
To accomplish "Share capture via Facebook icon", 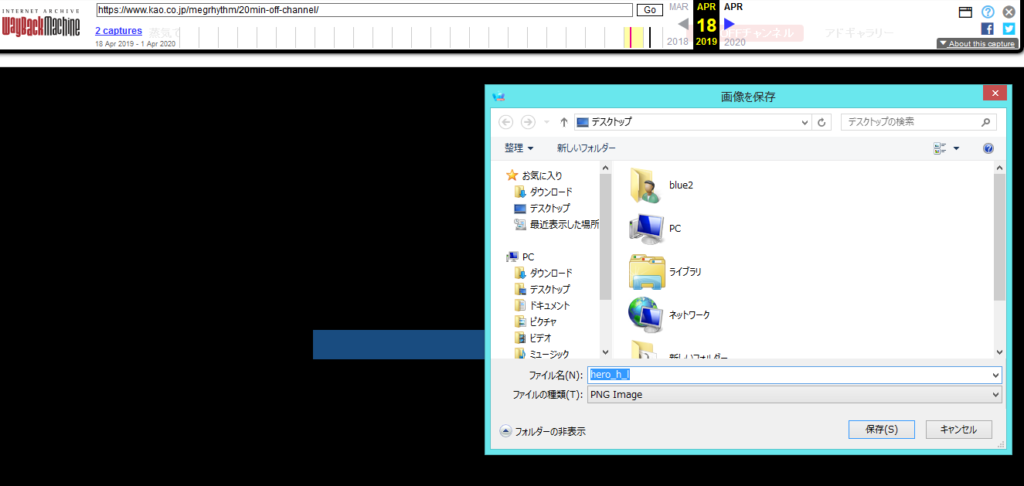I will pos(988,29).
